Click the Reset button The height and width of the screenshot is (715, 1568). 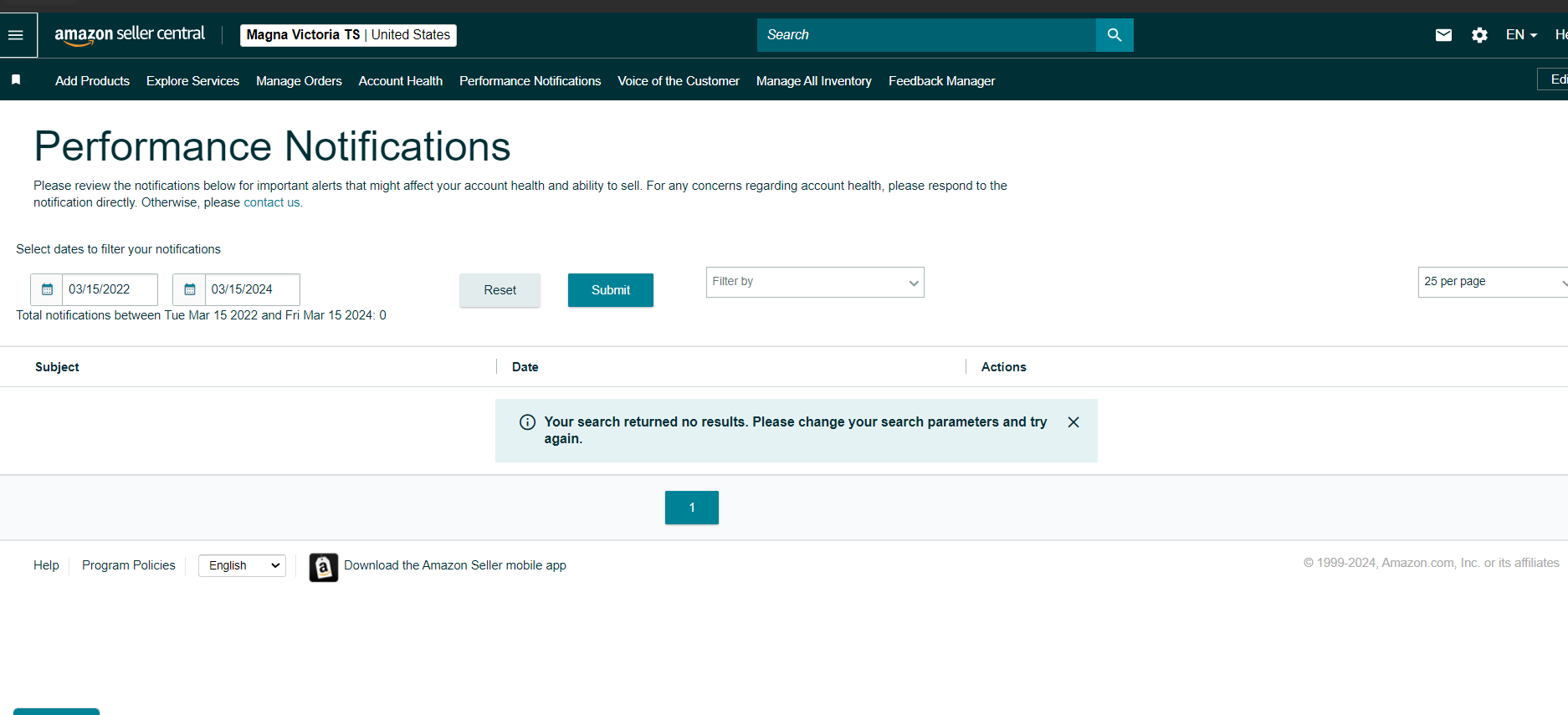pyautogui.click(x=500, y=290)
